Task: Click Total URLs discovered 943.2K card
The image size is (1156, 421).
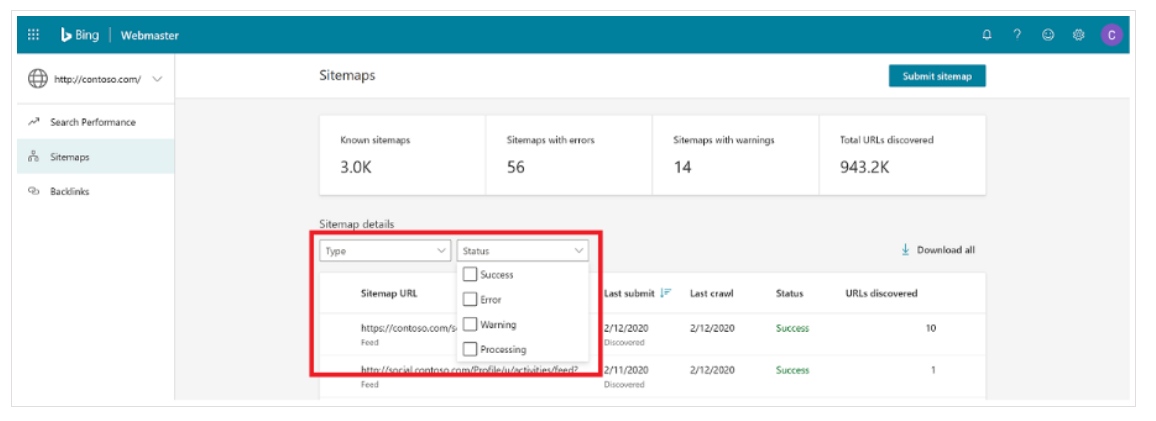Action: pos(902,155)
